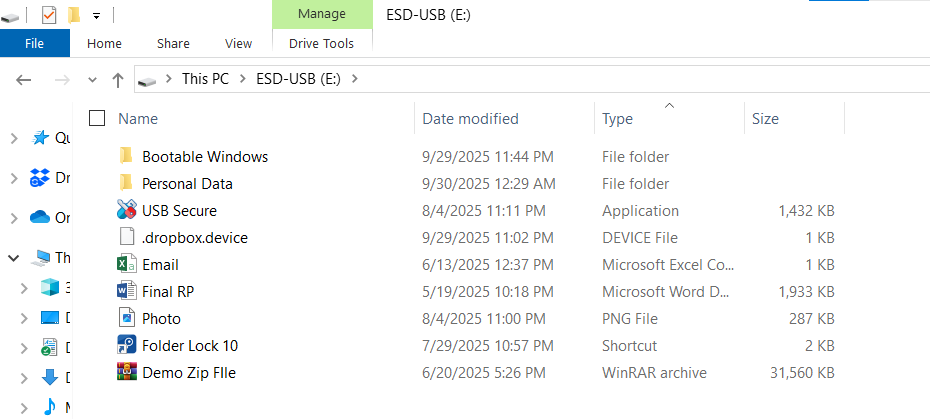Expand the Dropbox tree node

(15, 178)
